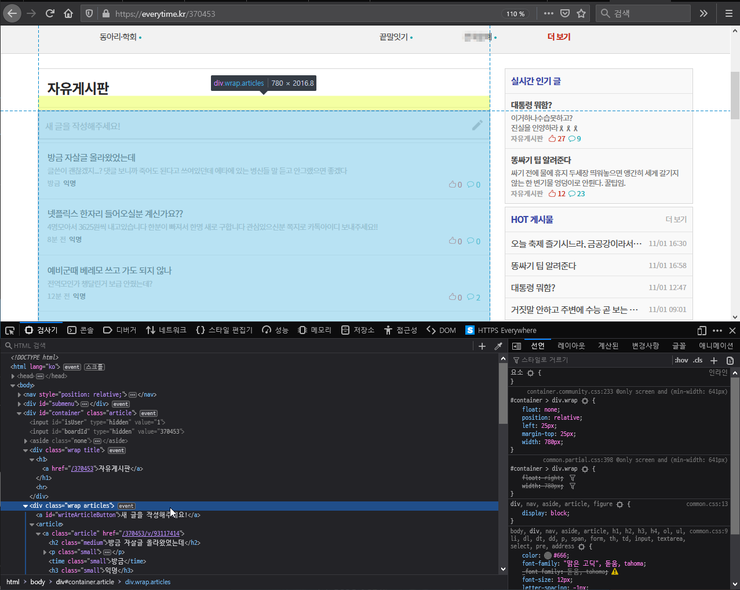Toggle the three-pane inspector layout icon

click(x=516, y=346)
